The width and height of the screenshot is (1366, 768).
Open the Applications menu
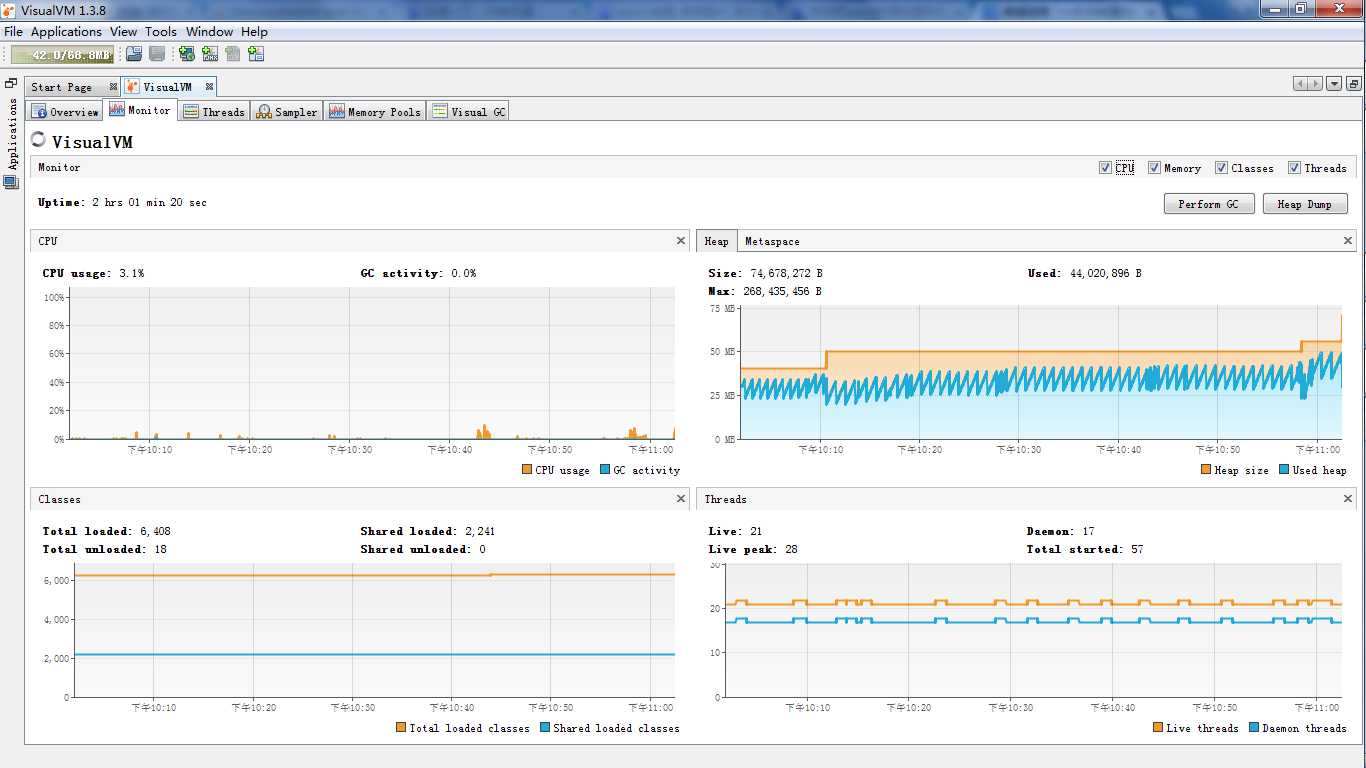[x=66, y=32]
